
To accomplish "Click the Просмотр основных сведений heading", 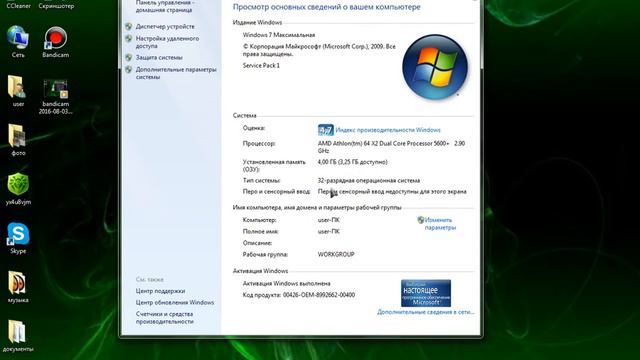I will coord(327,7).
